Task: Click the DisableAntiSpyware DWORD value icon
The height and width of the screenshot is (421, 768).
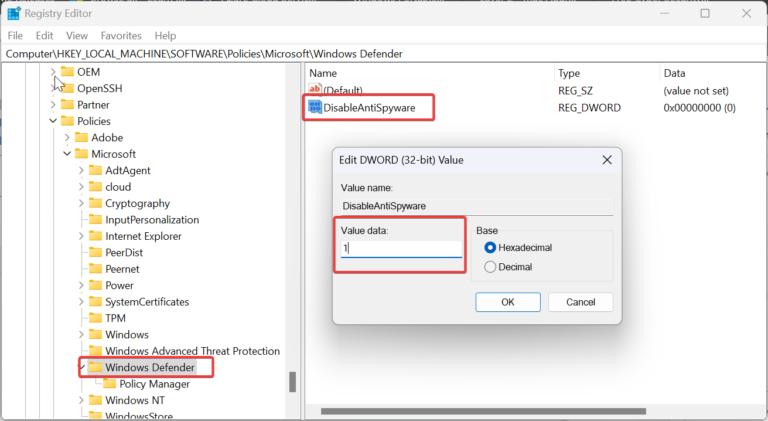Action: (x=315, y=107)
